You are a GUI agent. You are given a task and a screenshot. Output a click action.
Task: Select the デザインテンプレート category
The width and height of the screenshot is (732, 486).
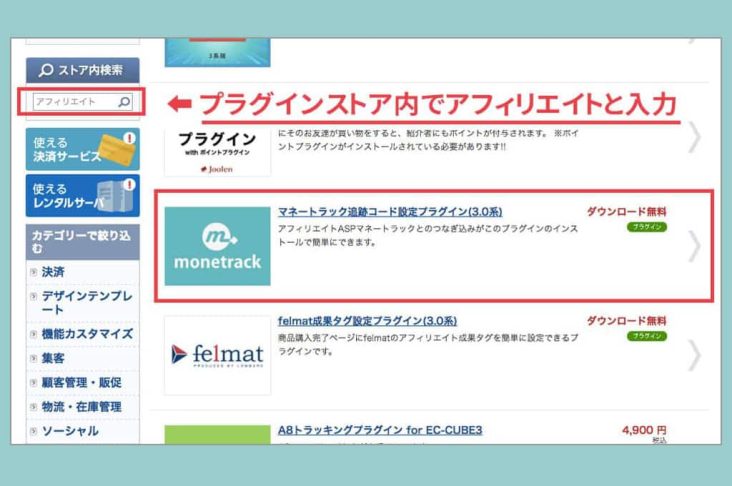pyautogui.click(x=87, y=303)
